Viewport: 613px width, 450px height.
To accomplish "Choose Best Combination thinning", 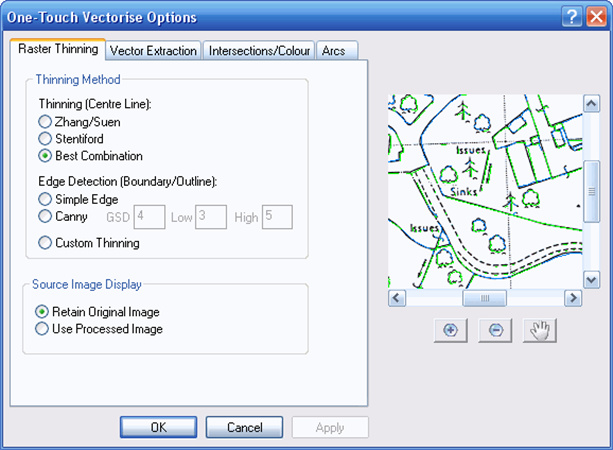I will pyautogui.click(x=90, y=156).
